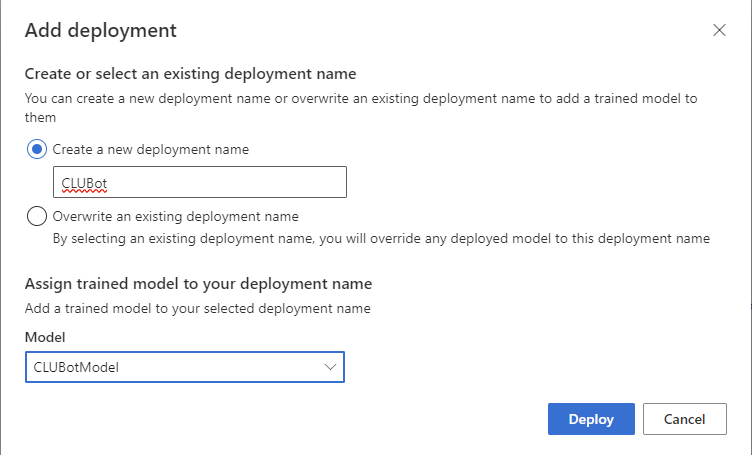Click the Deploy button
The image size is (752, 455).
pos(591,419)
